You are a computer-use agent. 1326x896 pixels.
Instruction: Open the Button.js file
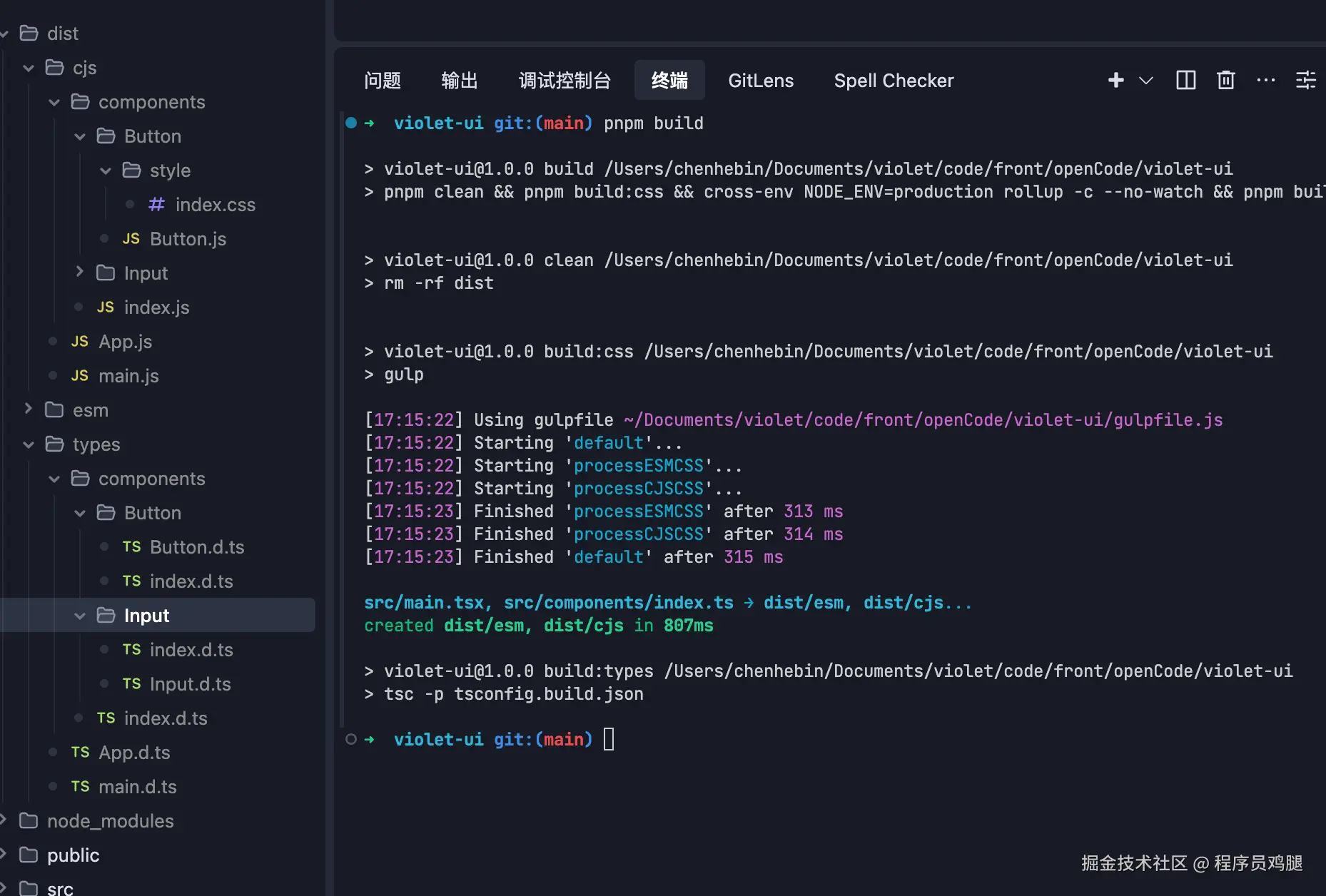coord(188,239)
